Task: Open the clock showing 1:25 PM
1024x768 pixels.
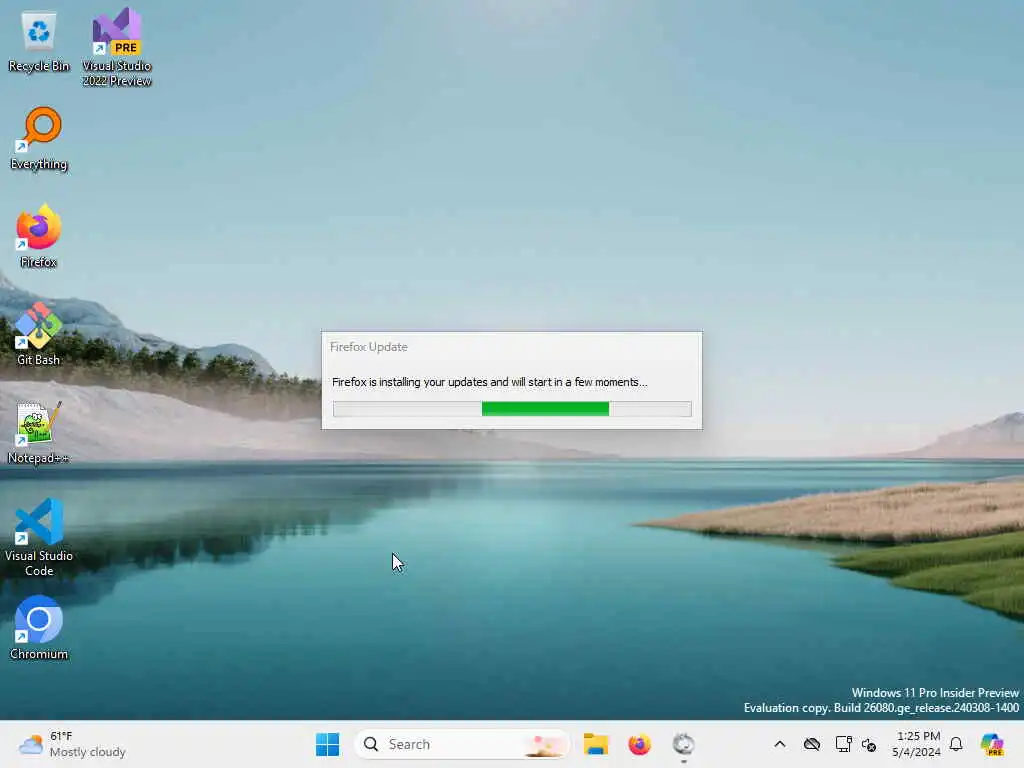Action: tap(917, 744)
